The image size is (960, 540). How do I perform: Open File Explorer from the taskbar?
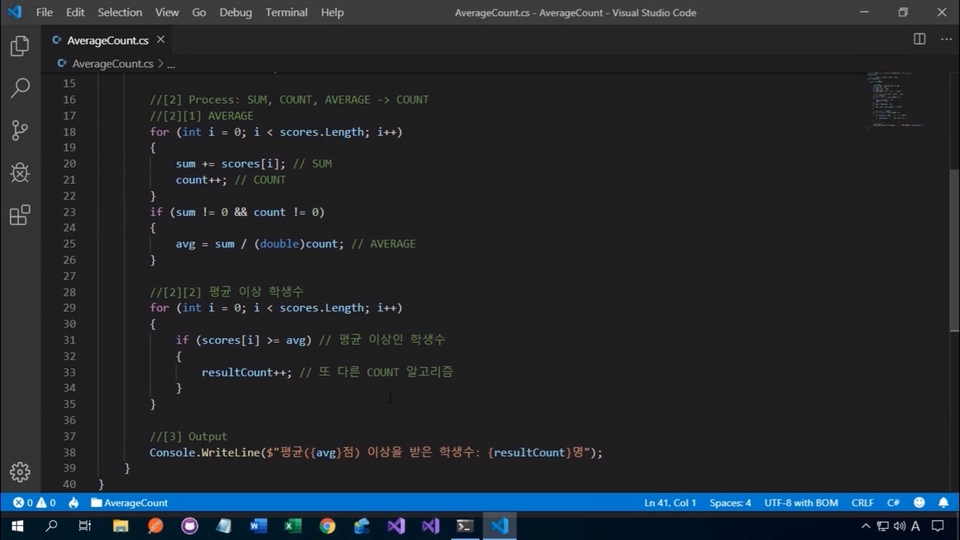(x=121, y=526)
